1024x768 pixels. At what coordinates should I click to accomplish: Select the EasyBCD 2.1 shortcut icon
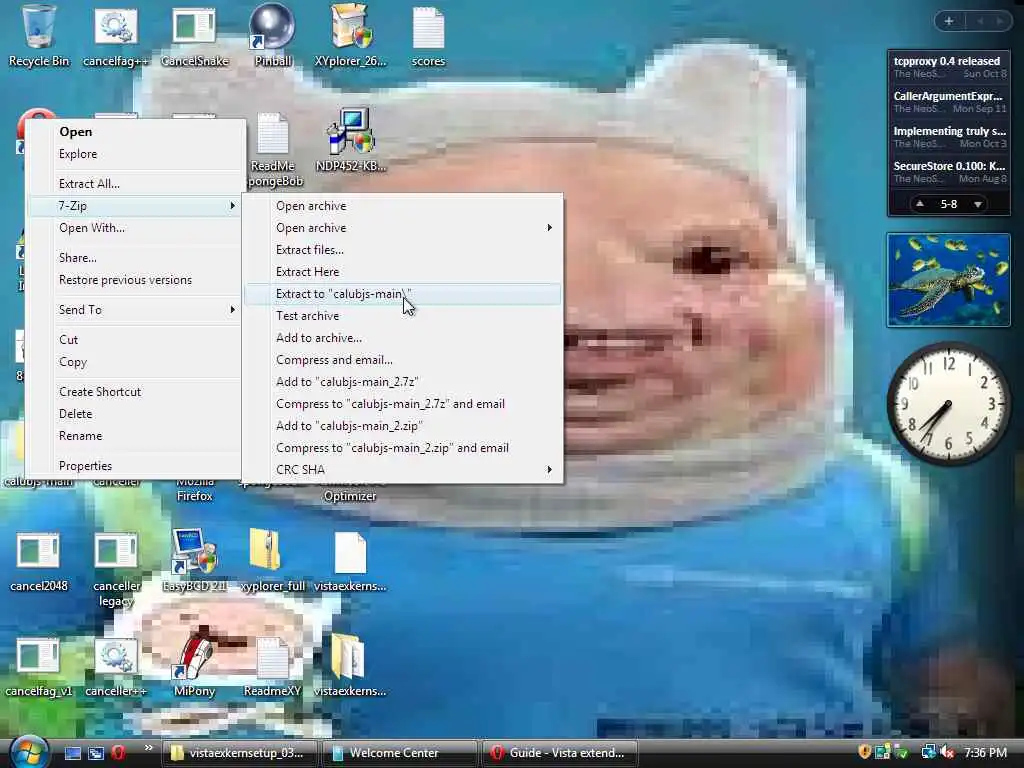coord(194,562)
